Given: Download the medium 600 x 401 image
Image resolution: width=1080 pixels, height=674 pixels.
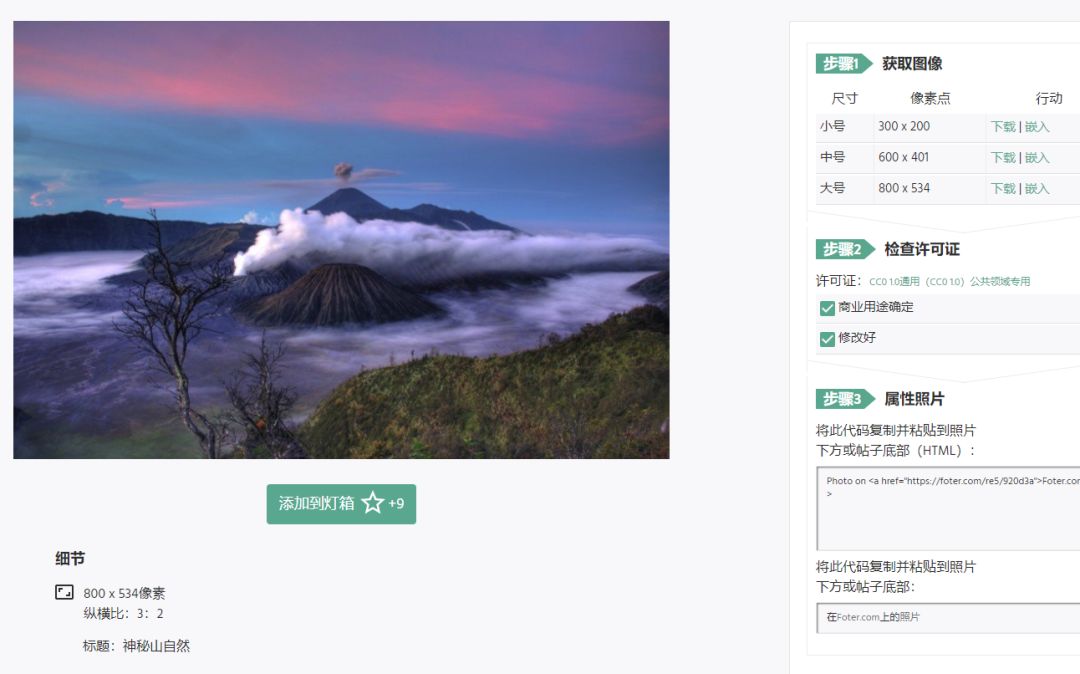Looking at the screenshot, I should (x=1003, y=158).
